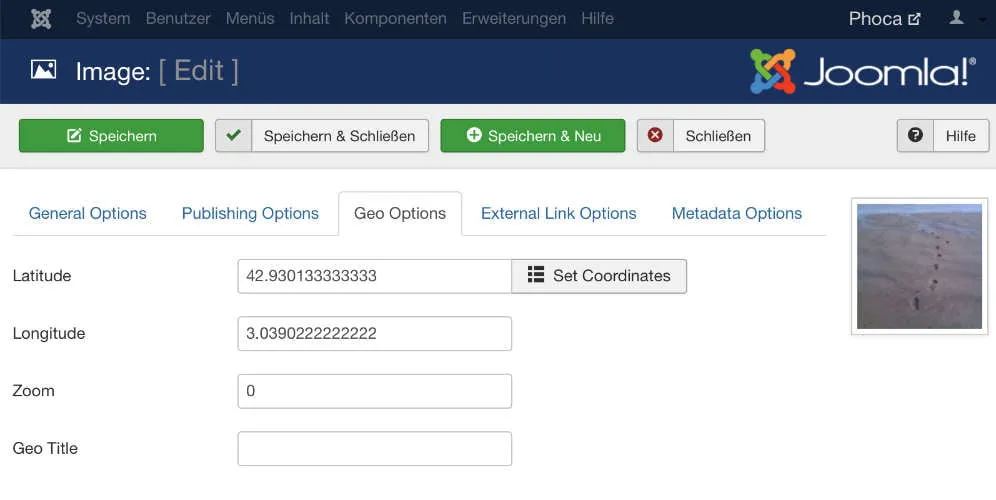Switch to Publishing Options tab
Screen dimensions: 996x500
[250, 213]
